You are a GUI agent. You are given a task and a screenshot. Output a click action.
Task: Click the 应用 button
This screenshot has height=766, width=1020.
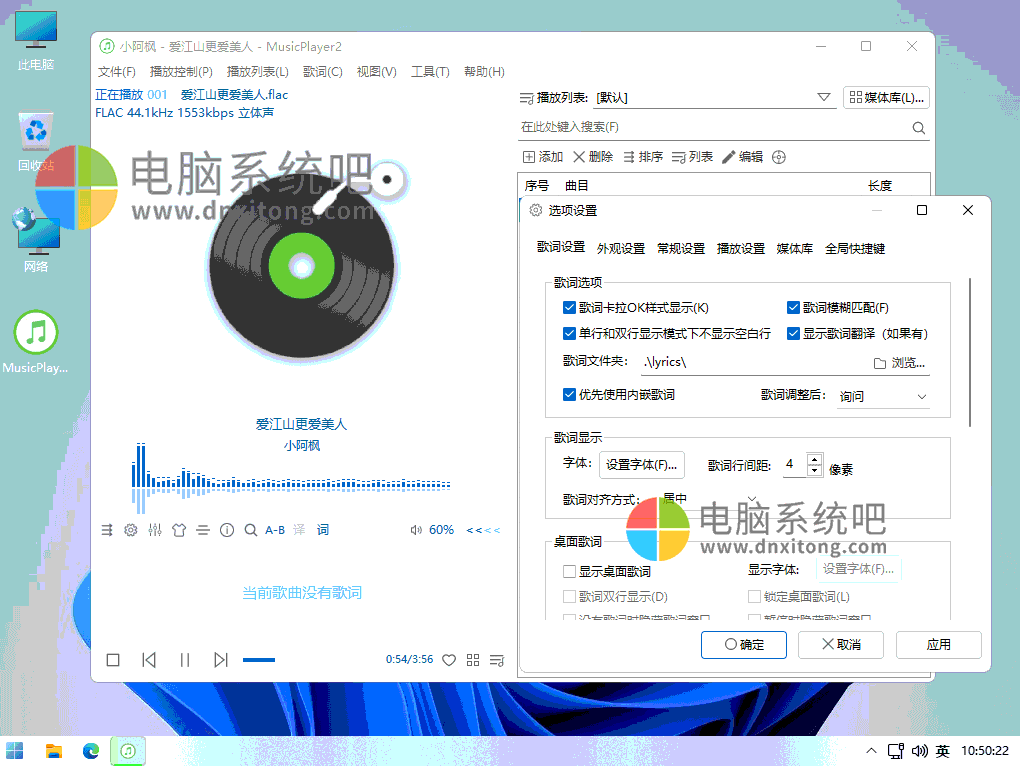(x=939, y=644)
